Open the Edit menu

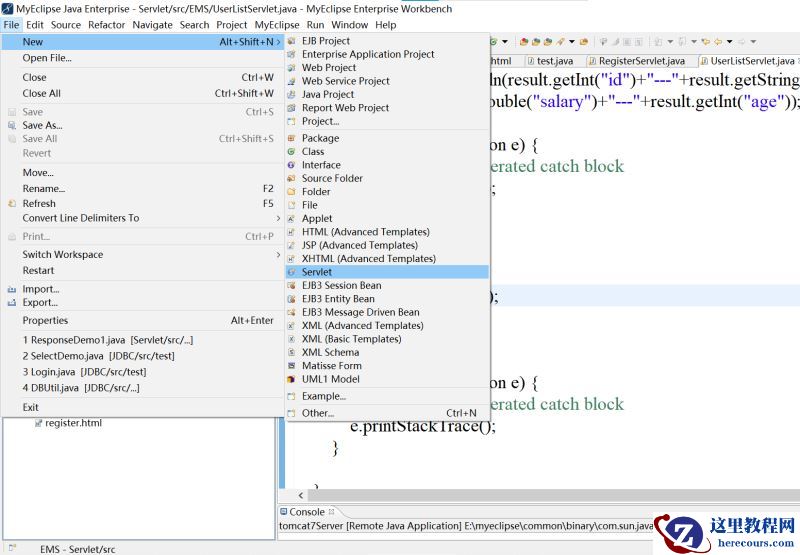click(35, 24)
